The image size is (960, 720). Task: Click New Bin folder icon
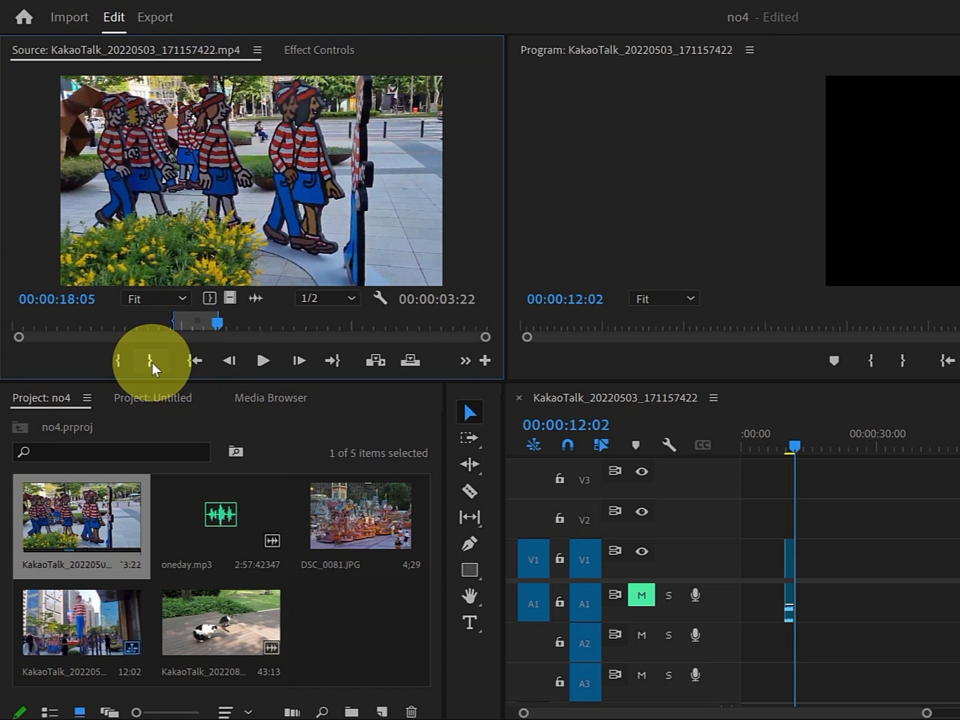(351, 711)
